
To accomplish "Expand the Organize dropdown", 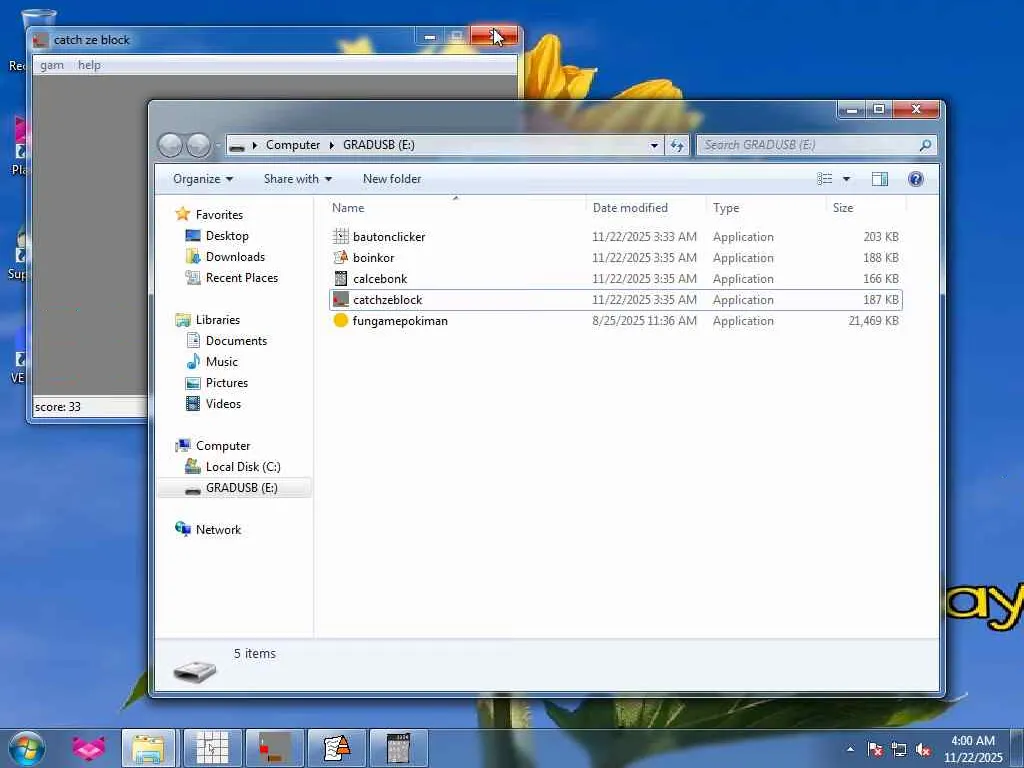I will pos(202,179).
